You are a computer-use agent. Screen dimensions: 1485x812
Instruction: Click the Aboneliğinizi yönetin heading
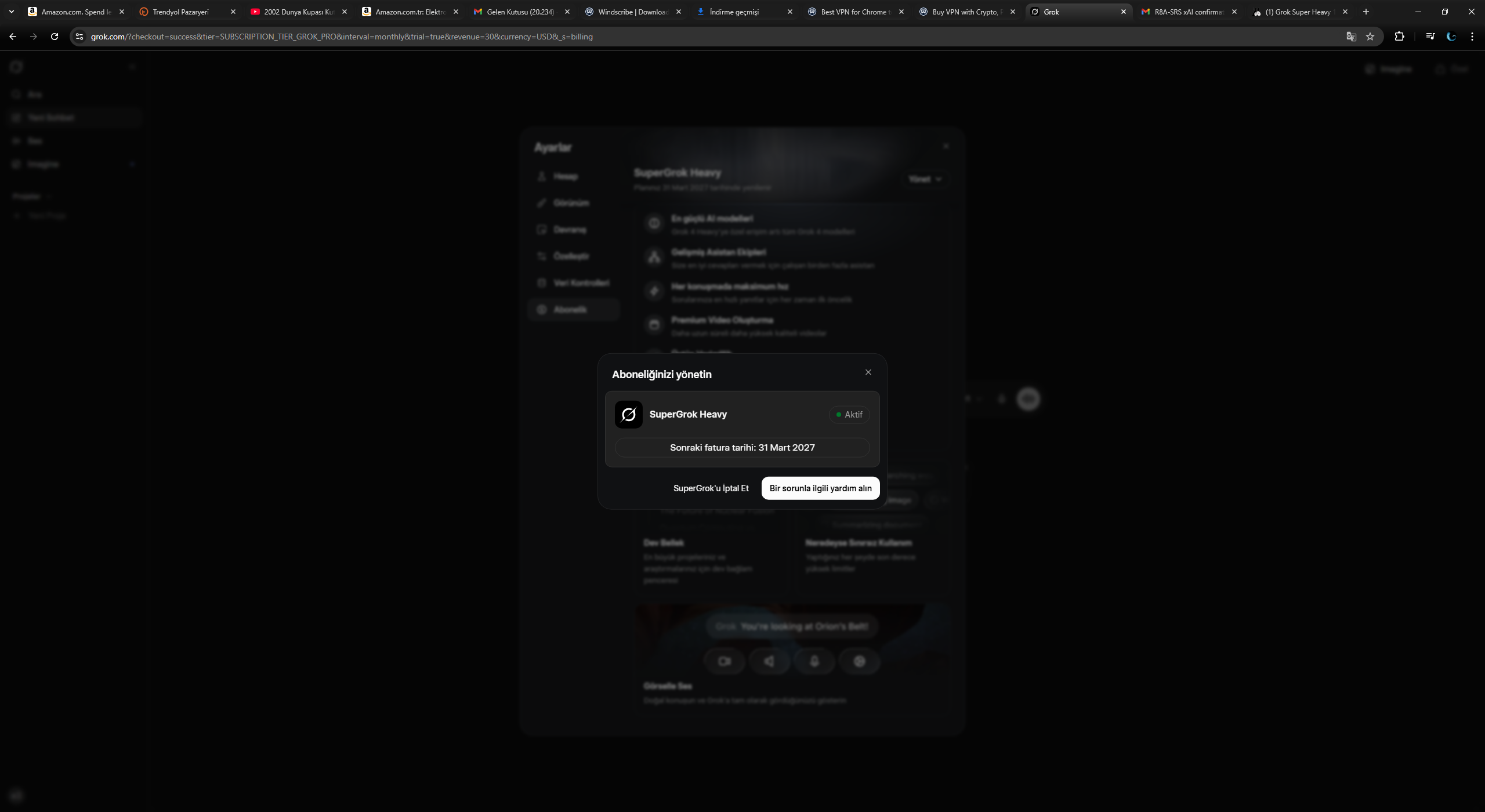coord(662,375)
